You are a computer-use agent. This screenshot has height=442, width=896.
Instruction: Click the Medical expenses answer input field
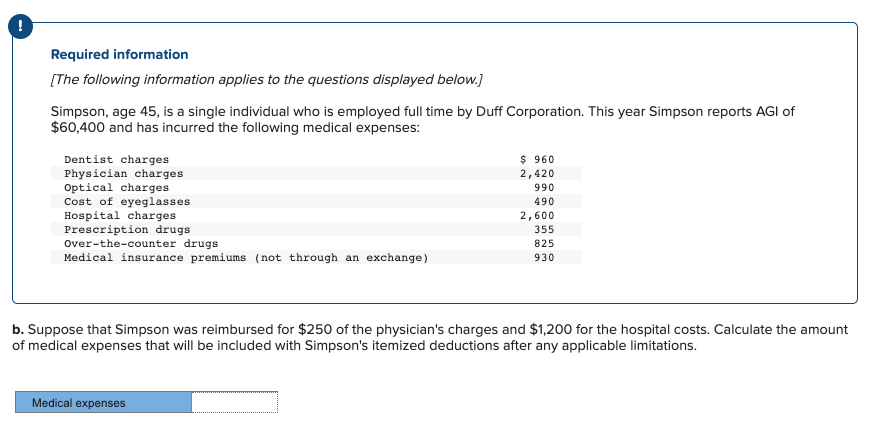(234, 402)
